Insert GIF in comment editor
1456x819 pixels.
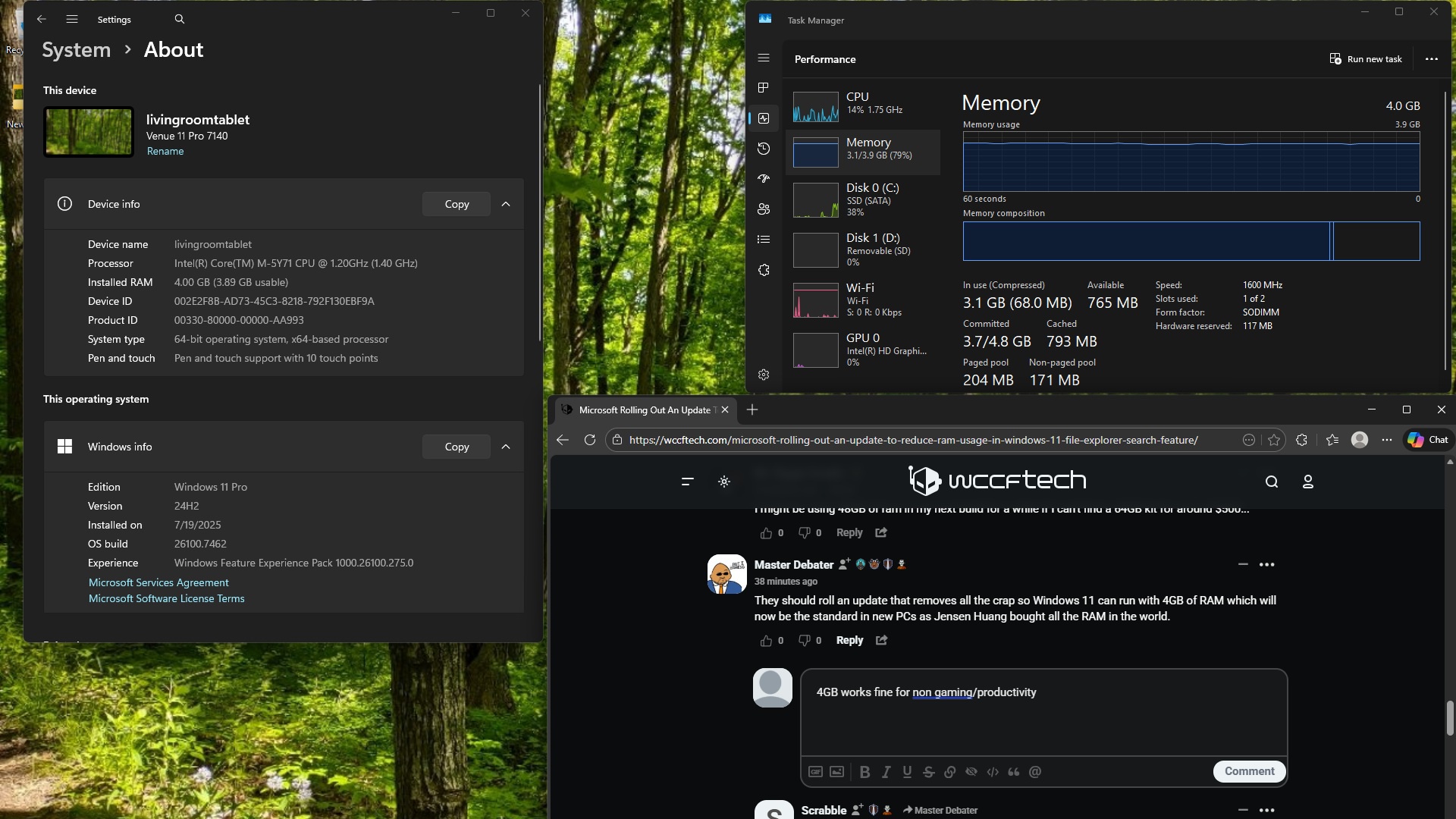(x=815, y=771)
